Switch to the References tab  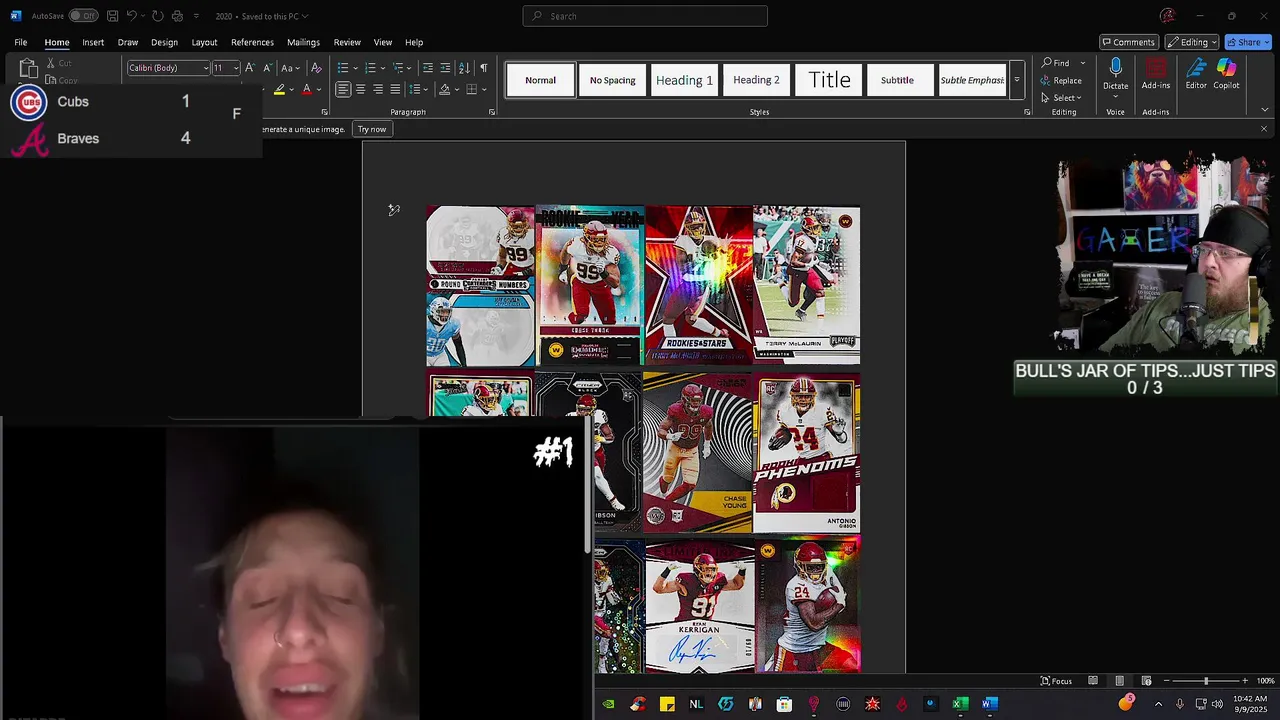click(252, 42)
